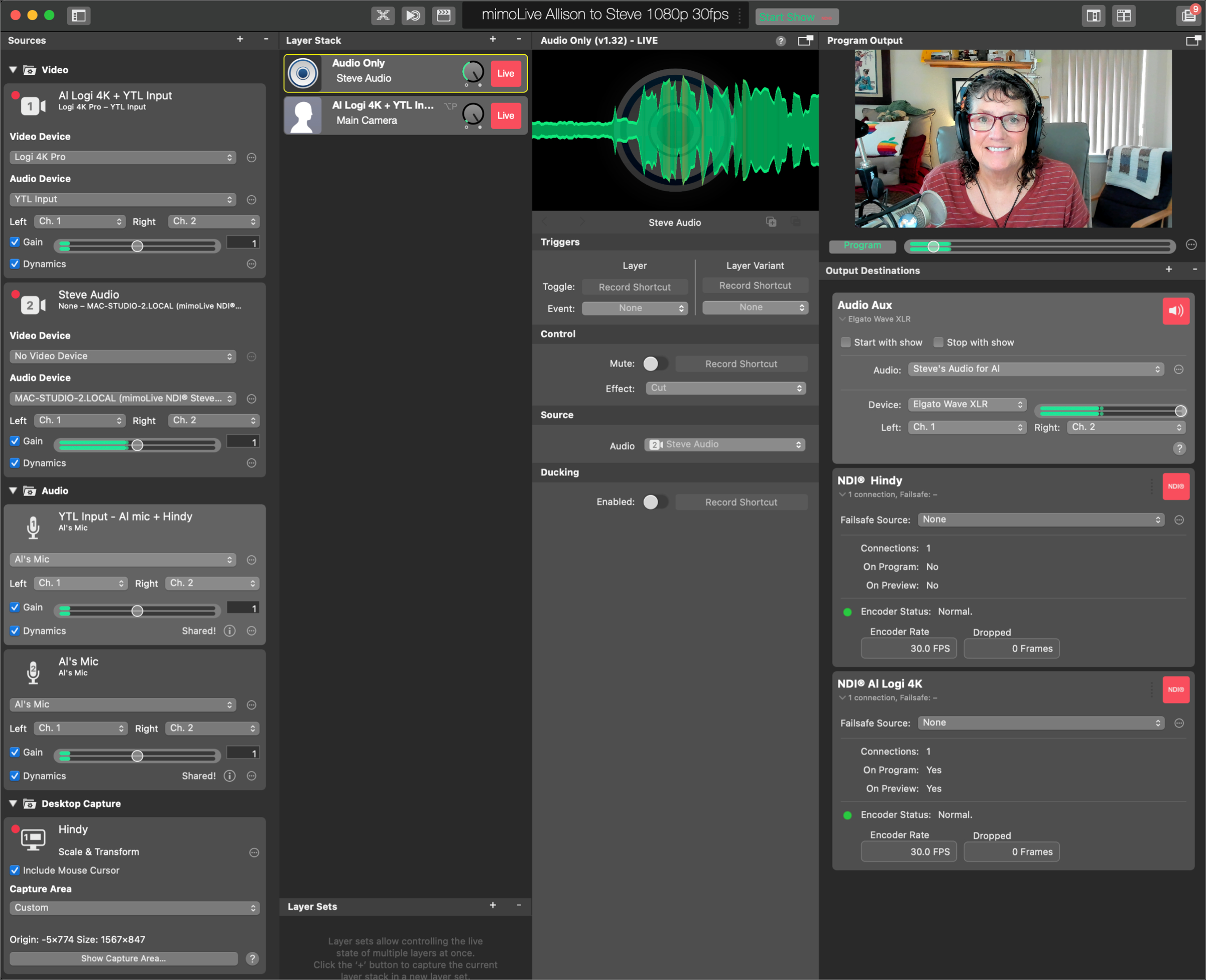Open Audio Aux help question mark
The height and width of the screenshot is (980, 1206).
[x=1179, y=448]
